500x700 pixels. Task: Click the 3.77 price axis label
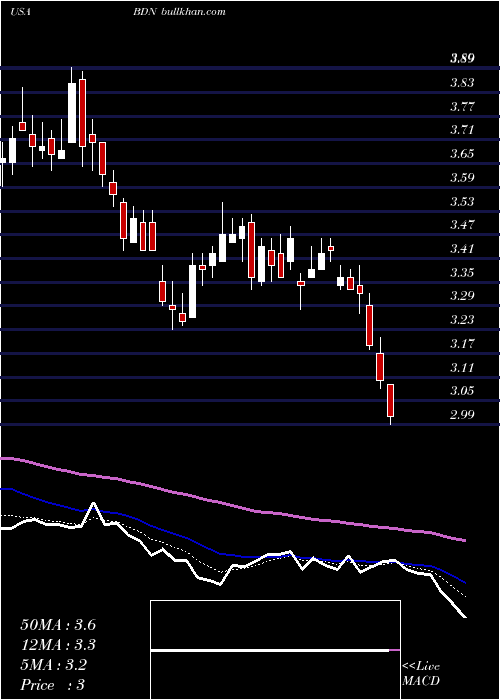[x=462, y=107]
